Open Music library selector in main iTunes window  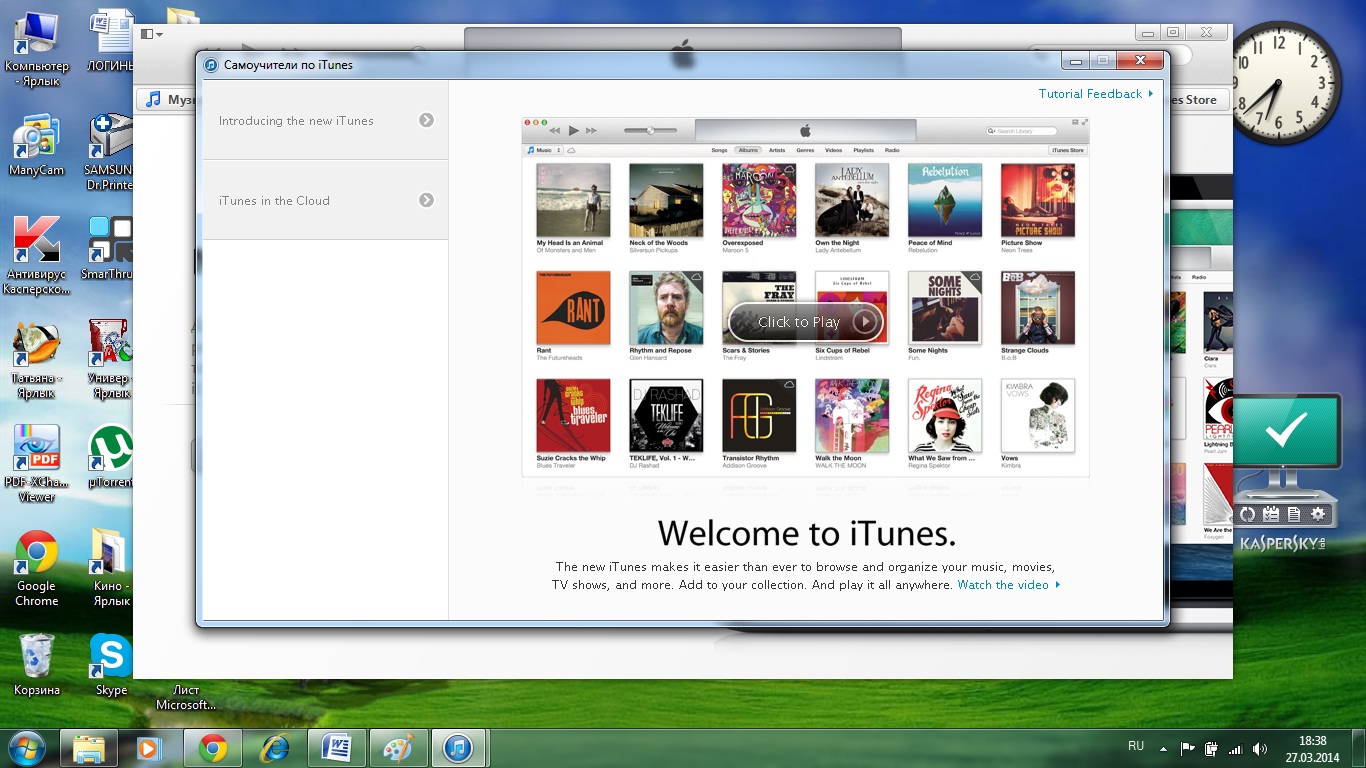165,100
